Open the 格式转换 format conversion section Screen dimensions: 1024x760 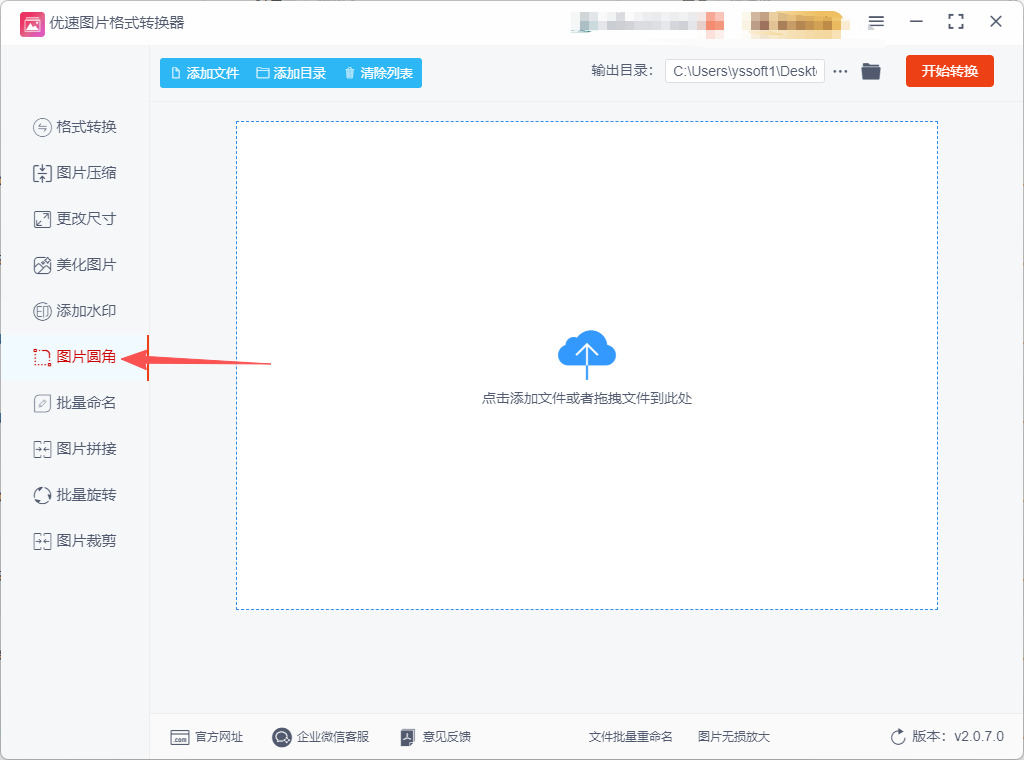coord(74,127)
